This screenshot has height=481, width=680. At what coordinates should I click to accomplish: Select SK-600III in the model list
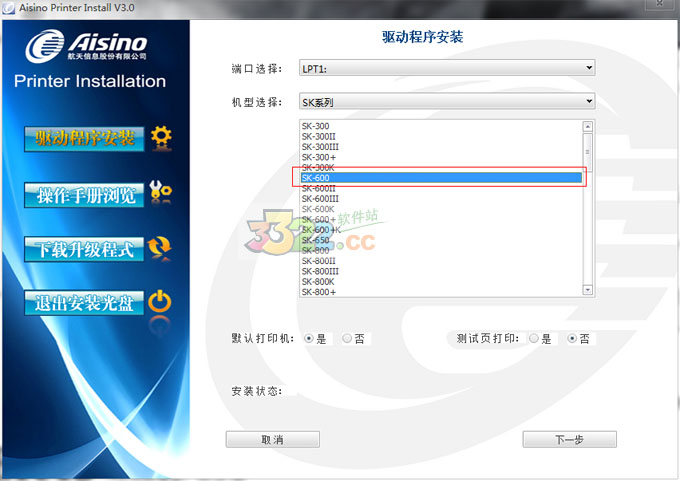click(x=441, y=199)
